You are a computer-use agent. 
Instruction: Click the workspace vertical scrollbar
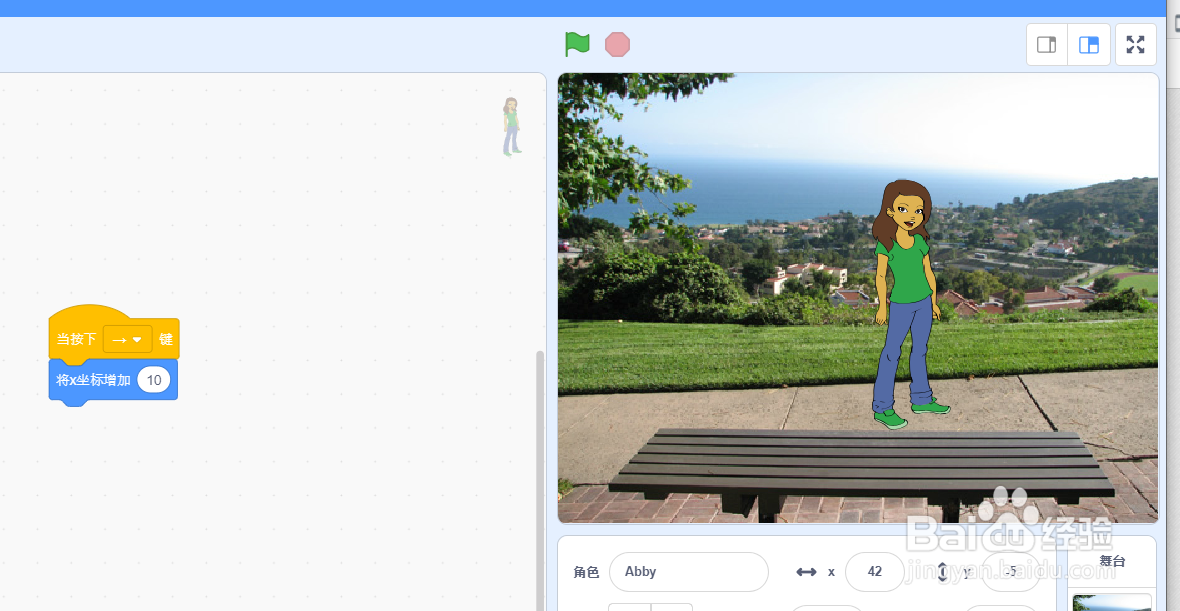pyautogui.click(x=539, y=481)
